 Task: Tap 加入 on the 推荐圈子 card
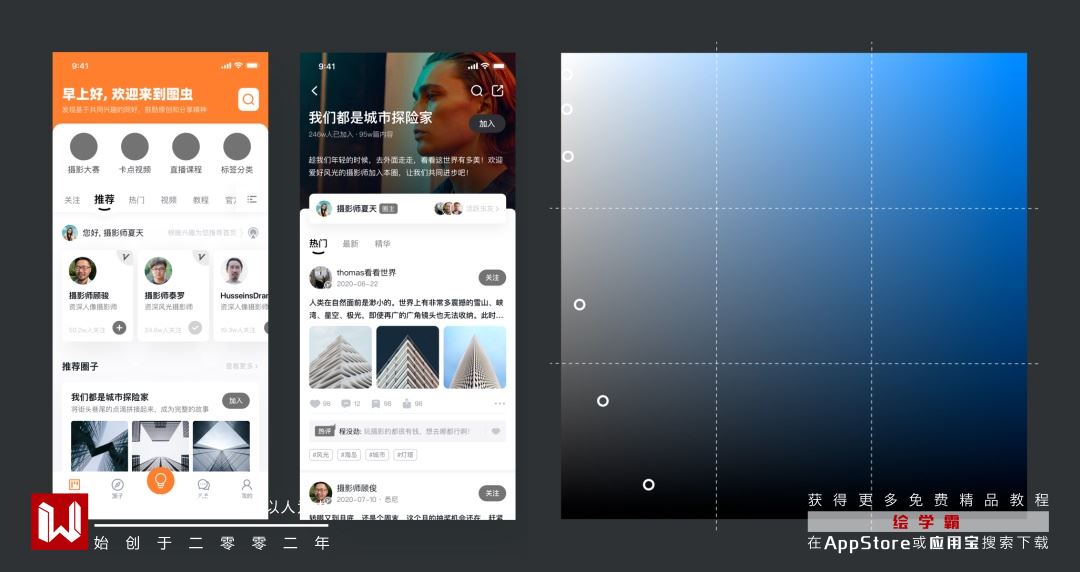click(x=236, y=401)
